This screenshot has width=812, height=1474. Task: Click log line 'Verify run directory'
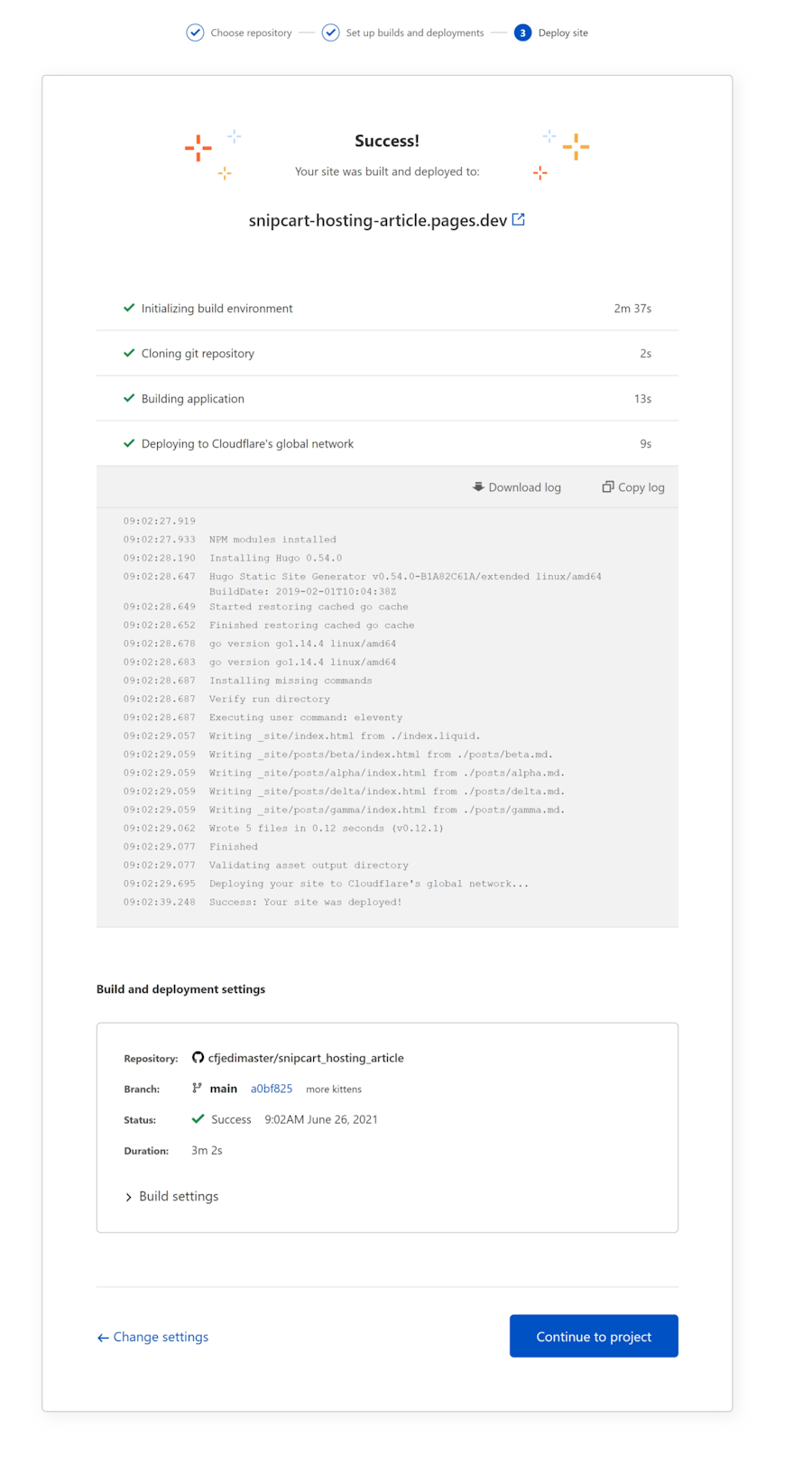point(270,700)
